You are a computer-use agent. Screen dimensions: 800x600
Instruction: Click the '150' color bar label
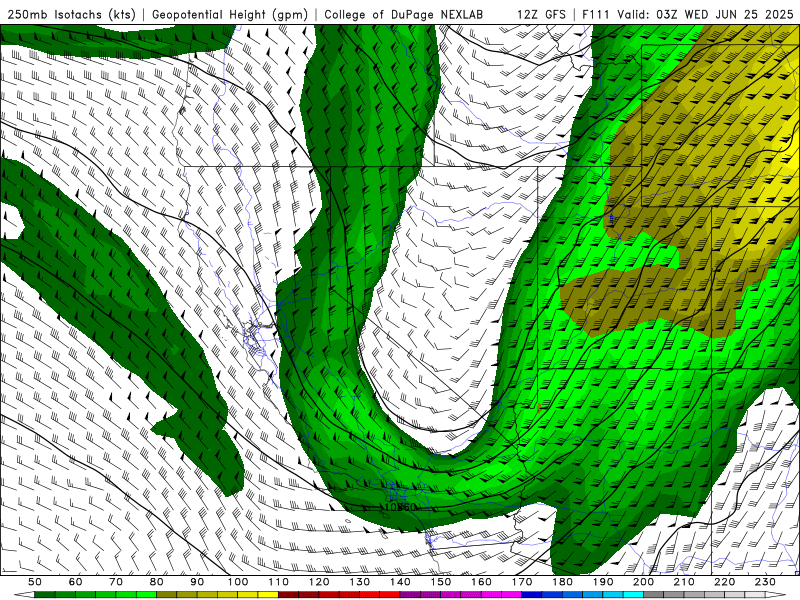tap(441, 582)
